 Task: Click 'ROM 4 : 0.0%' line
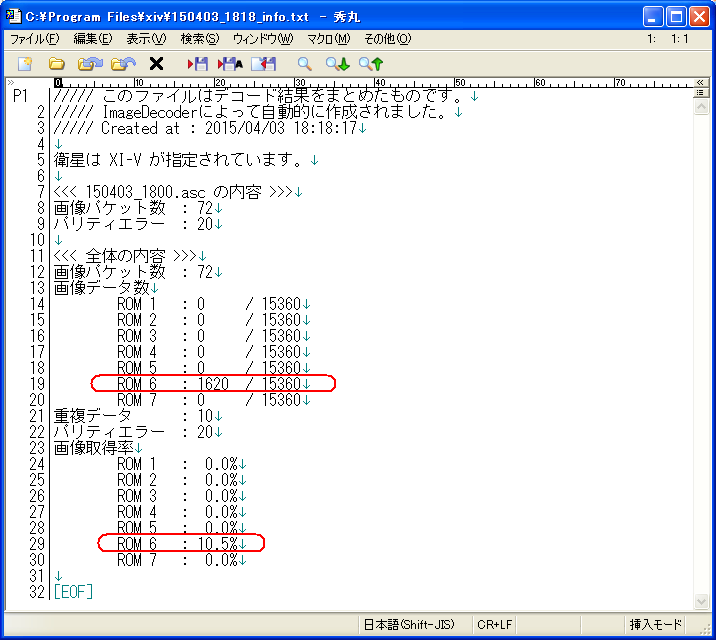click(x=182, y=512)
